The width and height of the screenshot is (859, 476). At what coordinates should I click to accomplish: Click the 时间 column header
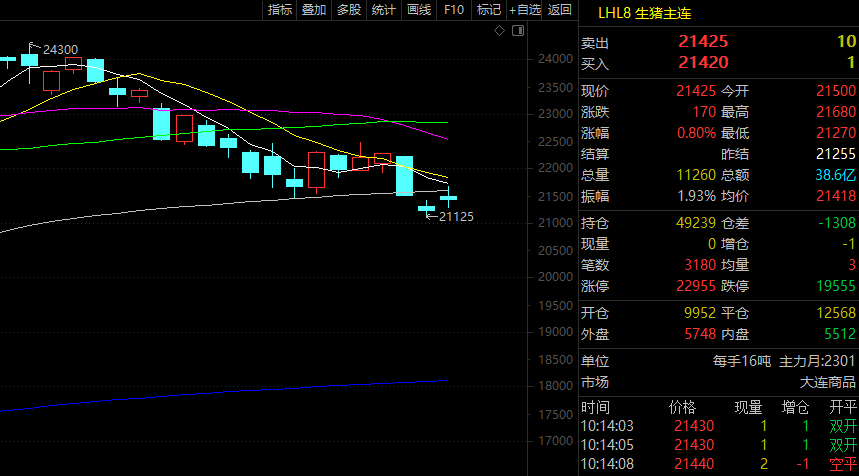click(x=595, y=407)
